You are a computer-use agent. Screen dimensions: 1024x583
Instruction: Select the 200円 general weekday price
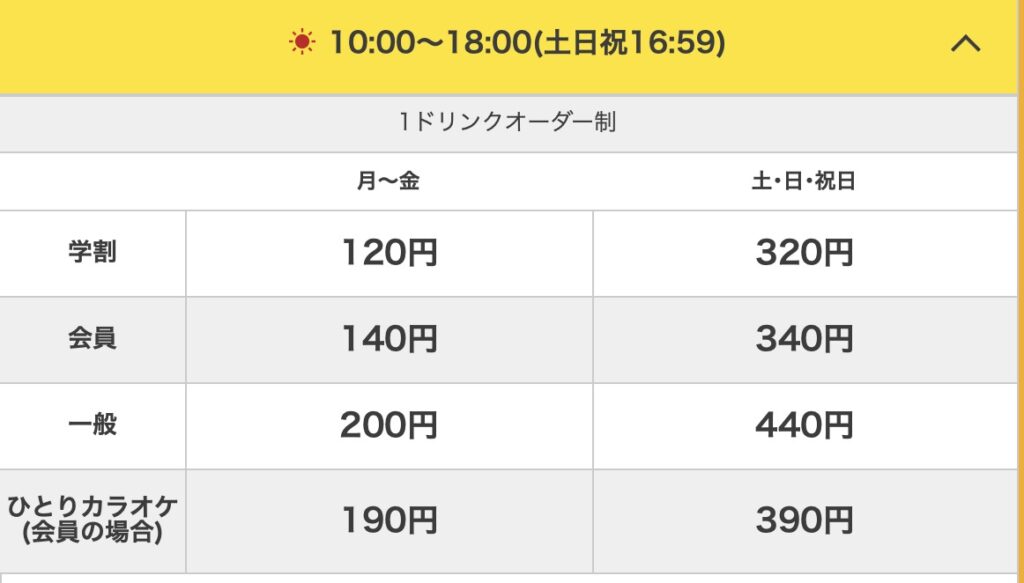point(390,425)
